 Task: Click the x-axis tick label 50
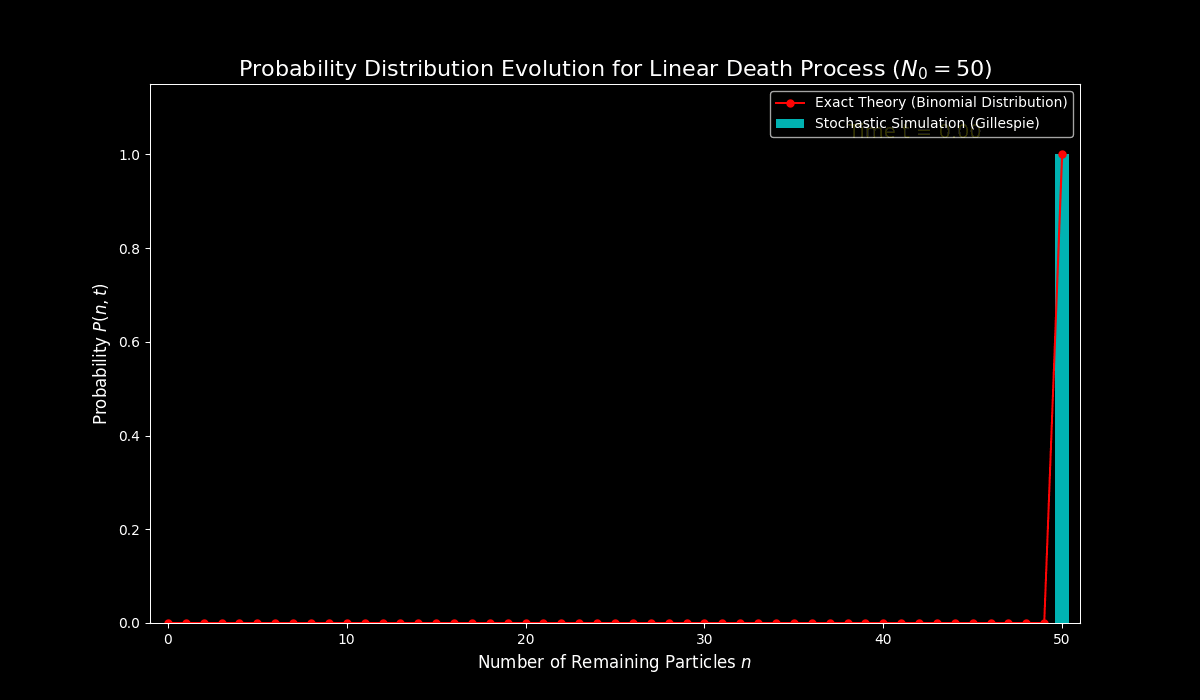(x=1062, y=640)
